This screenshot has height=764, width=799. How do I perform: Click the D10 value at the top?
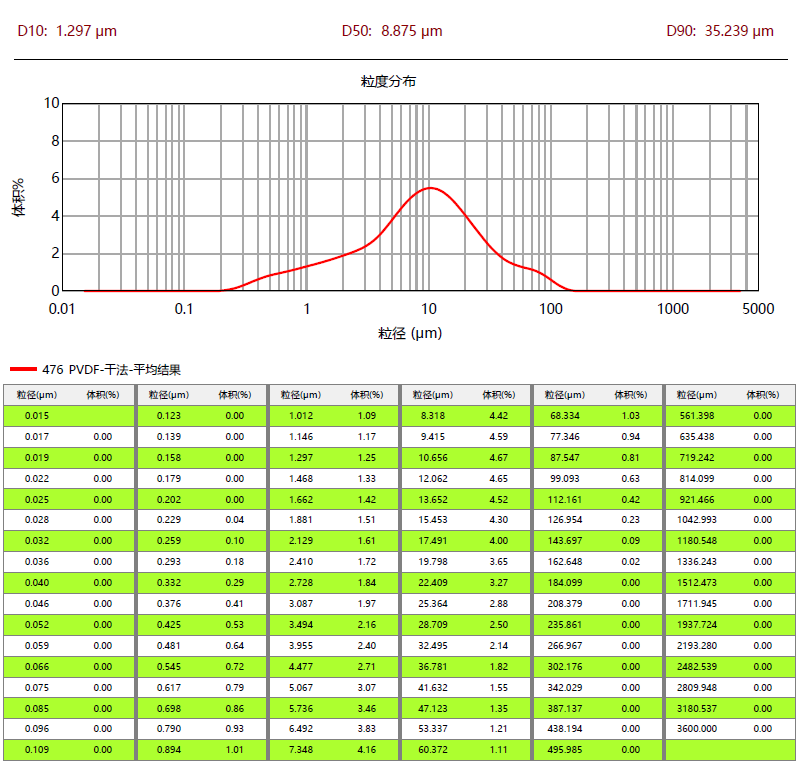[x=67, y=31]
